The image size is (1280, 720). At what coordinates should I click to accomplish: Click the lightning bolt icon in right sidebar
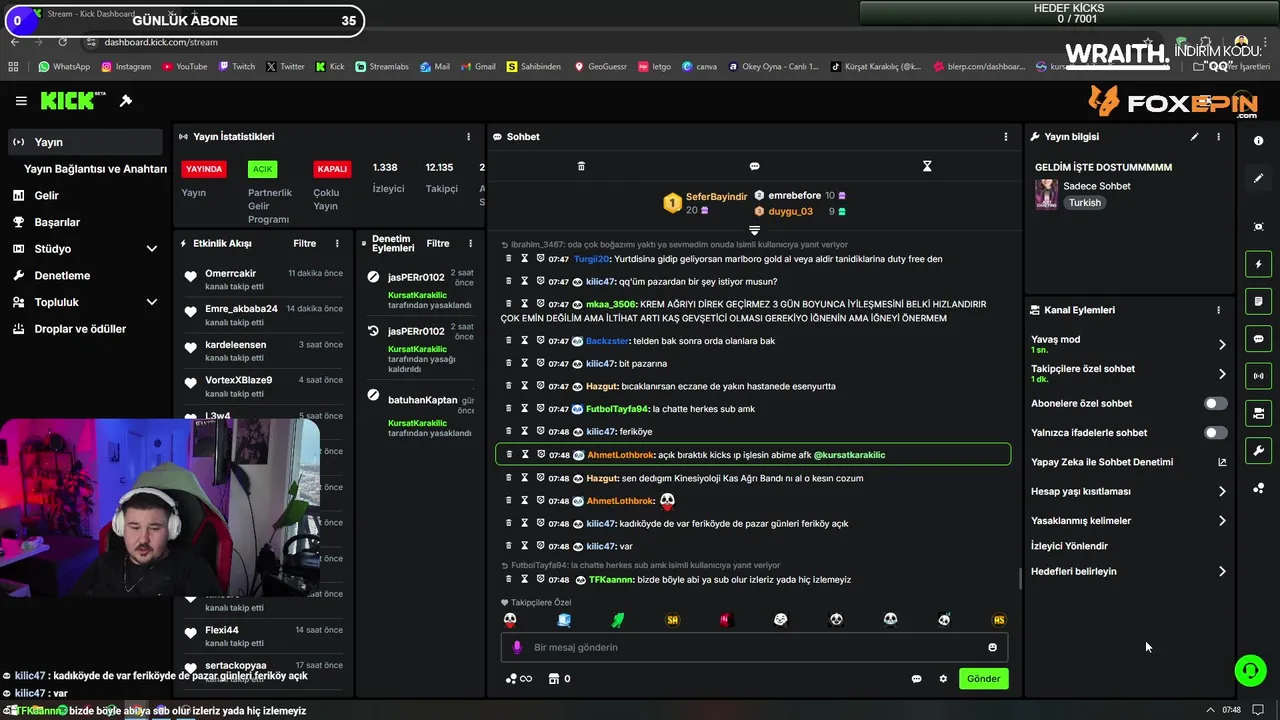pyautogui.click(x=1258, y=264)
